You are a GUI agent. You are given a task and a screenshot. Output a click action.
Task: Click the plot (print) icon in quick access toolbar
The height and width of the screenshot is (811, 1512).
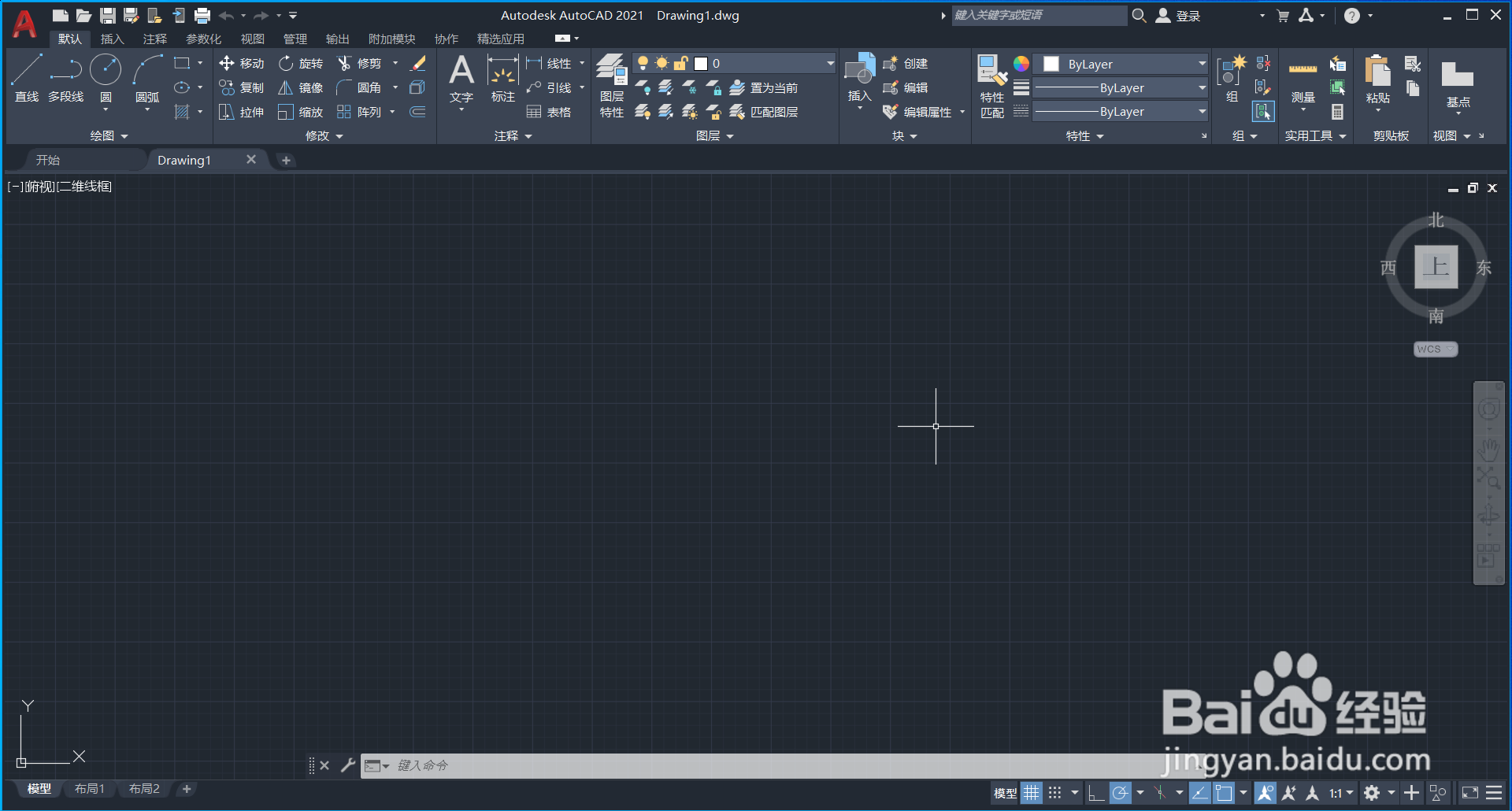(202, 15)
